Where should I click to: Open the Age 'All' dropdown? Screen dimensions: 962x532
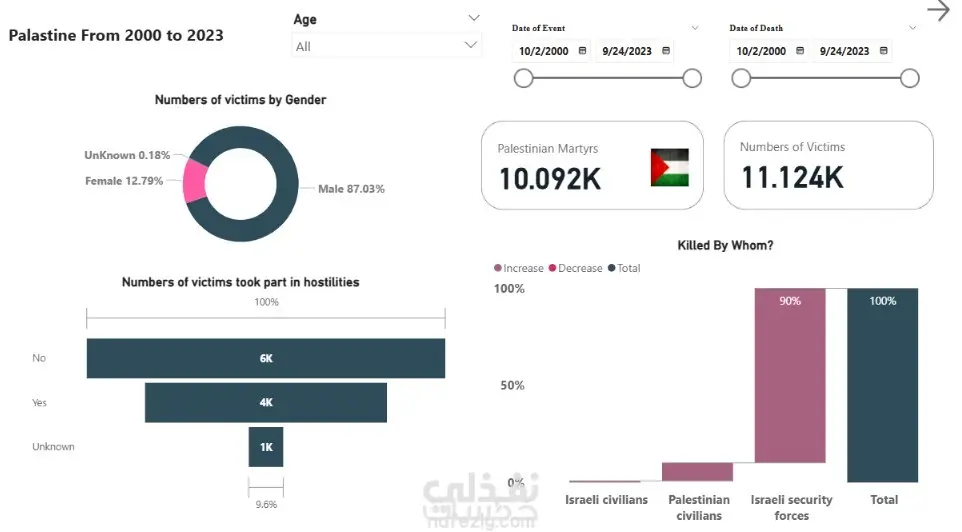(472, 46)
